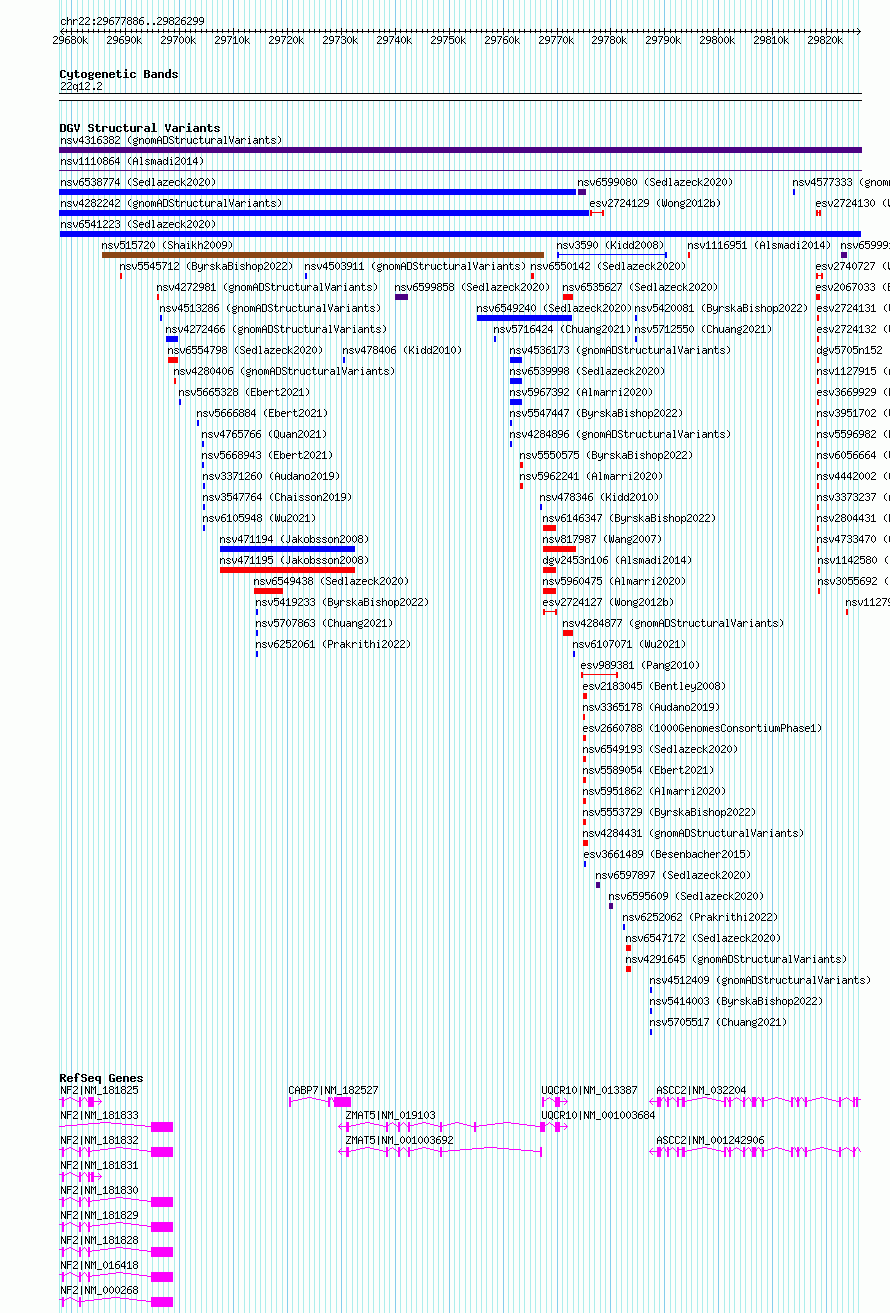Click the ASCC2|NM_032204 gene label
Screen dimensions: 890x1313
point(701,1090)
